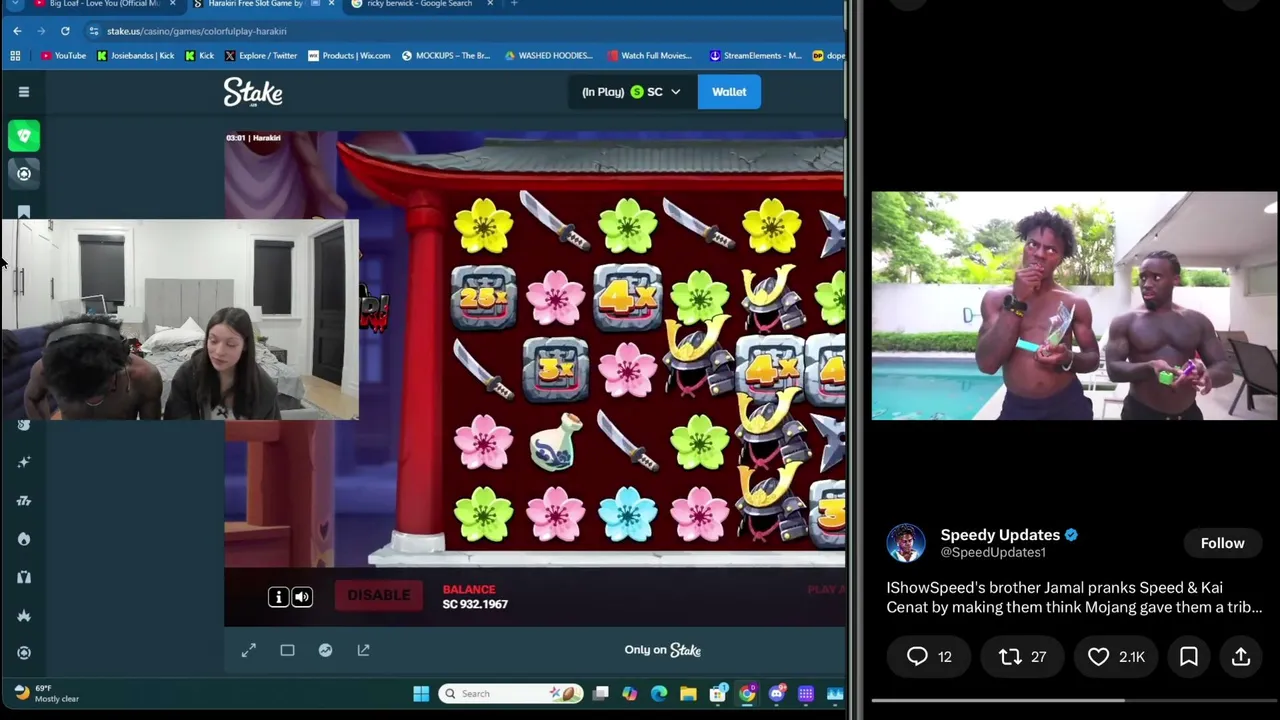This screenshot has width=1280, height=720.
Task: Open the slots 777 sidebar icon
Action: click(24, 501)
